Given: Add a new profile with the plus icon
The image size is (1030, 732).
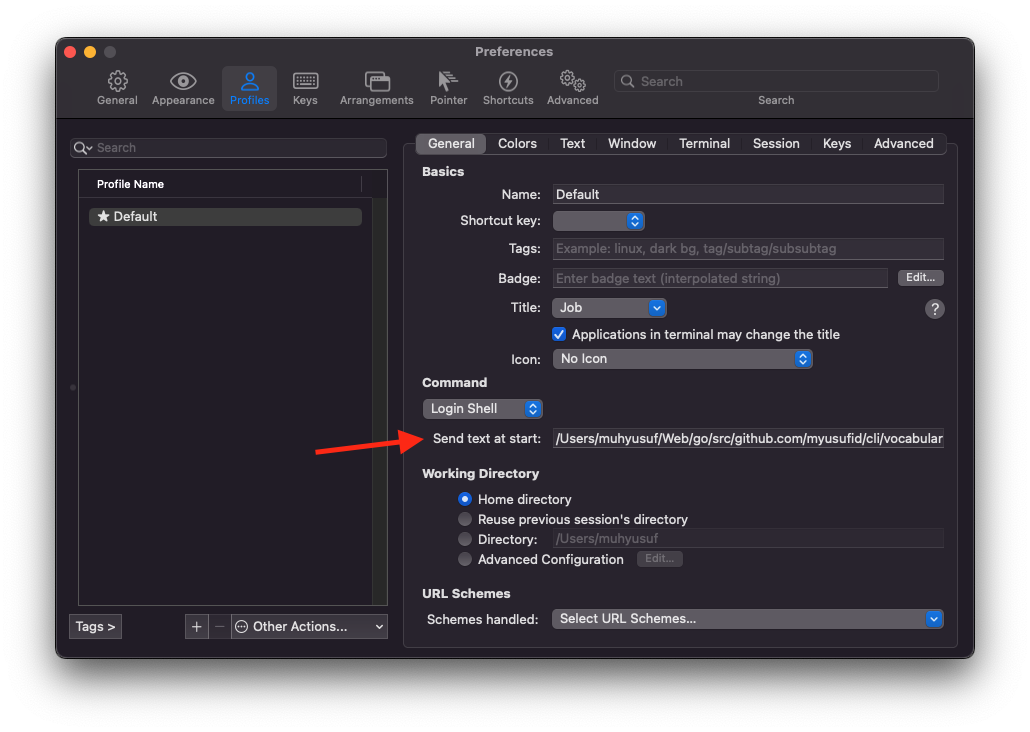Looking at the screenshot, I should [196, 626].
